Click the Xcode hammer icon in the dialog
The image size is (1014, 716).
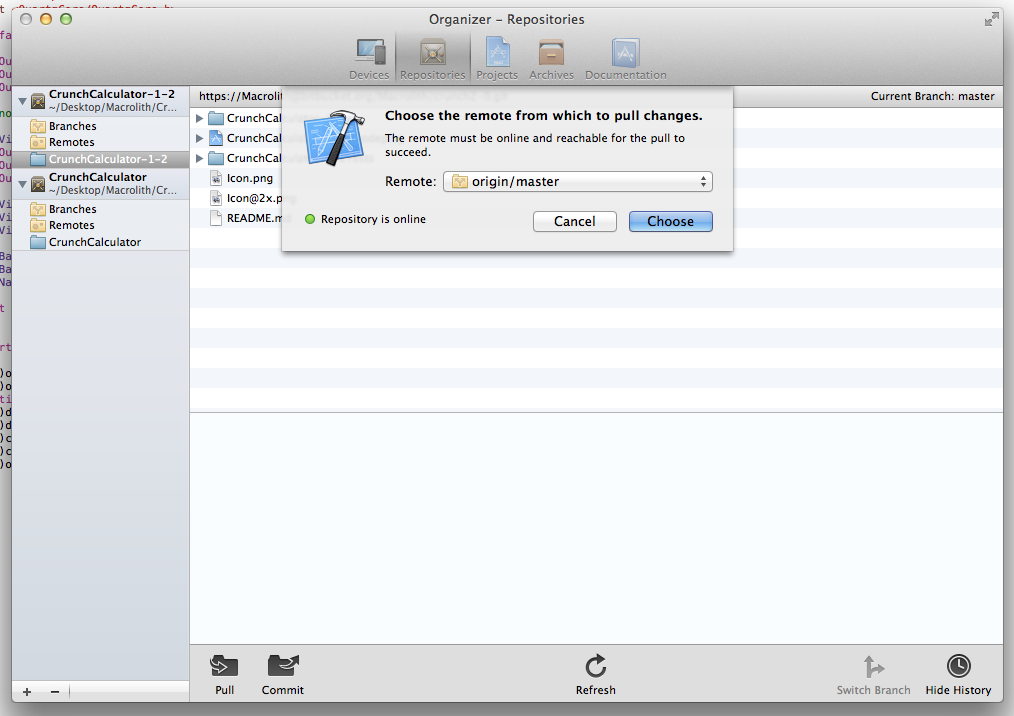pos(334,138)
